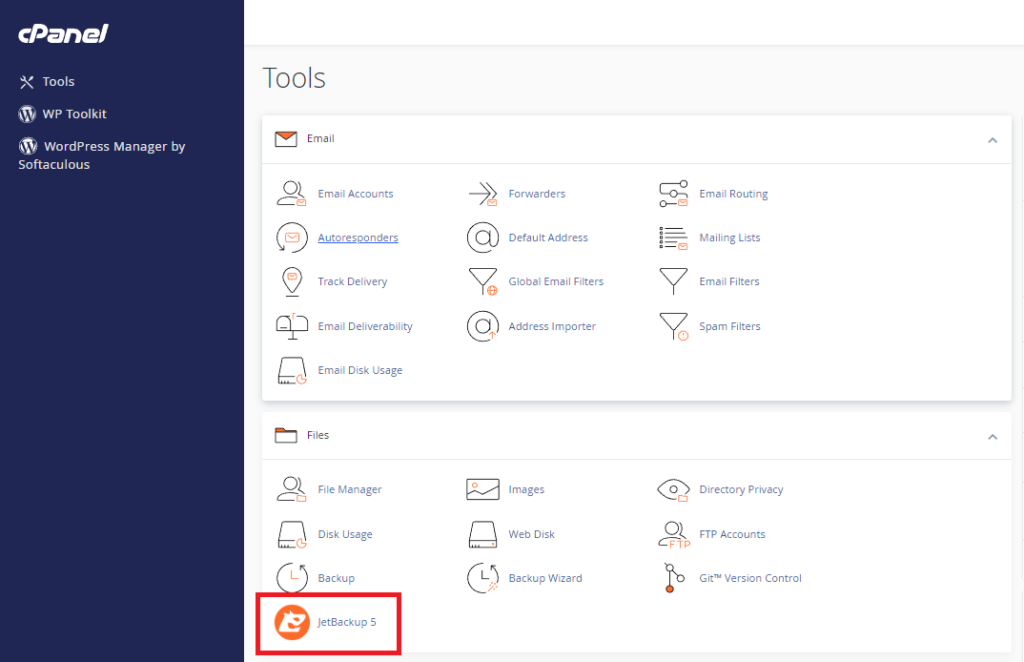Collapse the Email section chevron
The width and height of the screenshot is (1024, 662).
point(993,140)
